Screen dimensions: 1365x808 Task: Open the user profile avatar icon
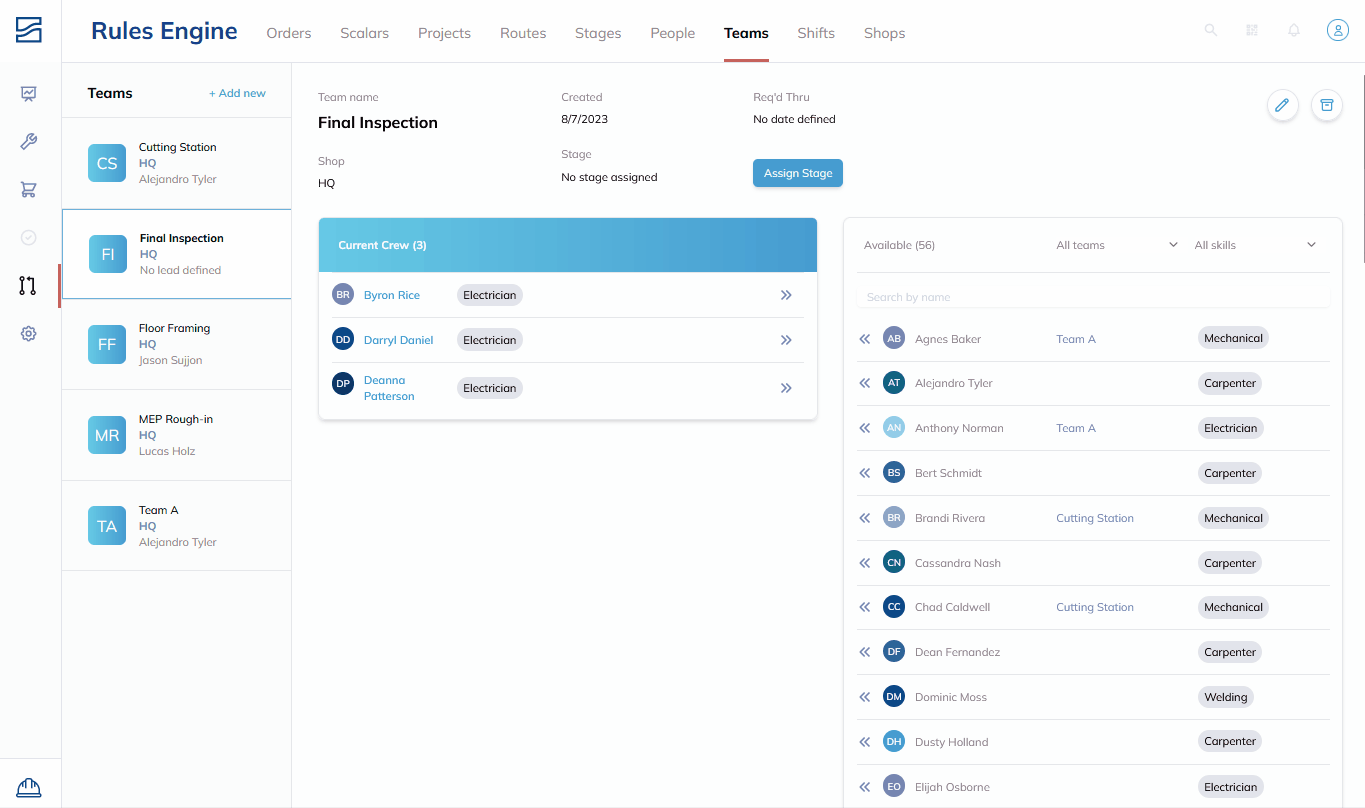[1338, 31]
